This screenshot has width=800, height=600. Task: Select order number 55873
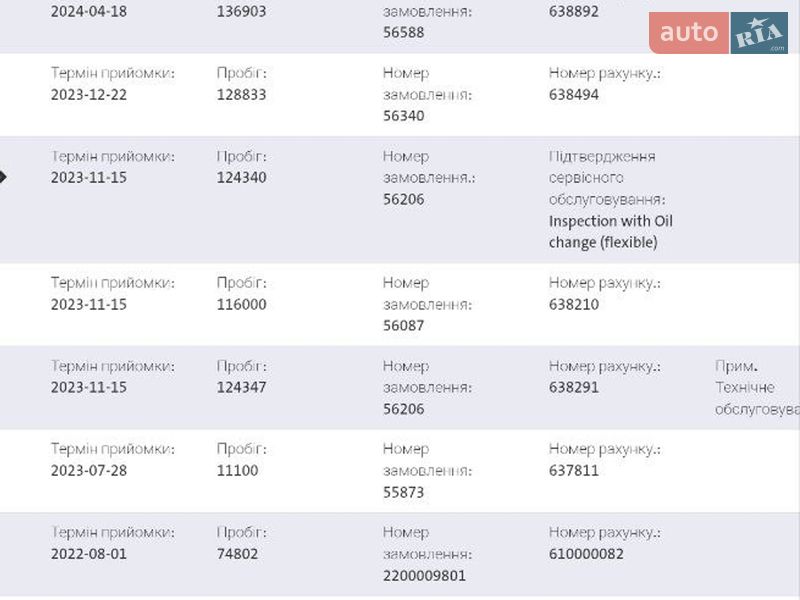point(404,491)
